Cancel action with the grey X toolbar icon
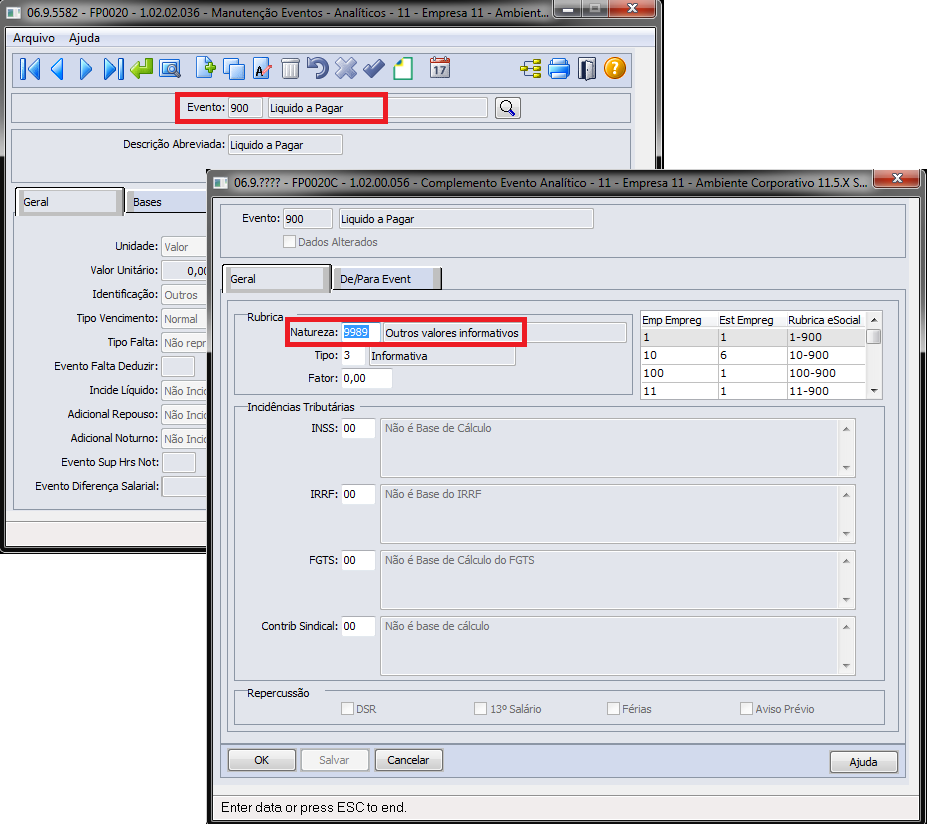 [346, 68]
